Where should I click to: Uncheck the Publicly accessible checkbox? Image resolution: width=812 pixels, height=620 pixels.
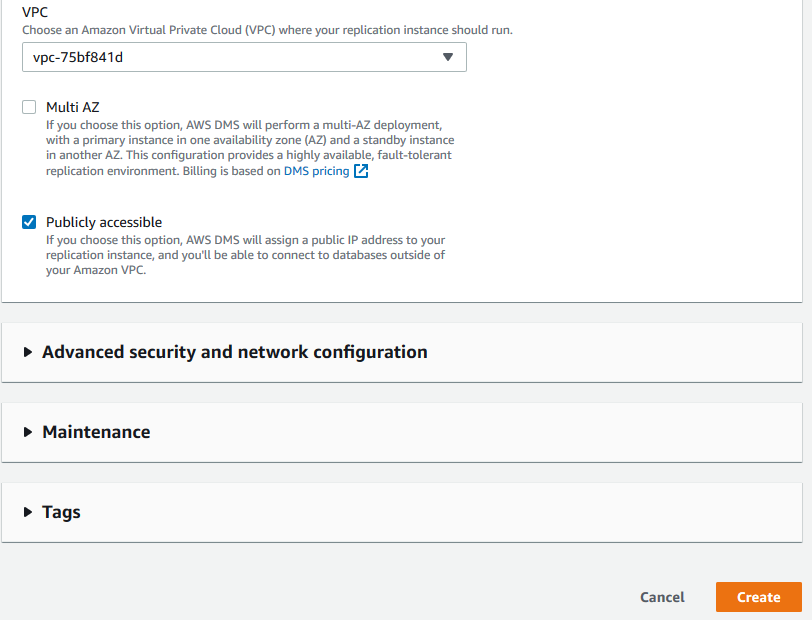pos(29,222)
